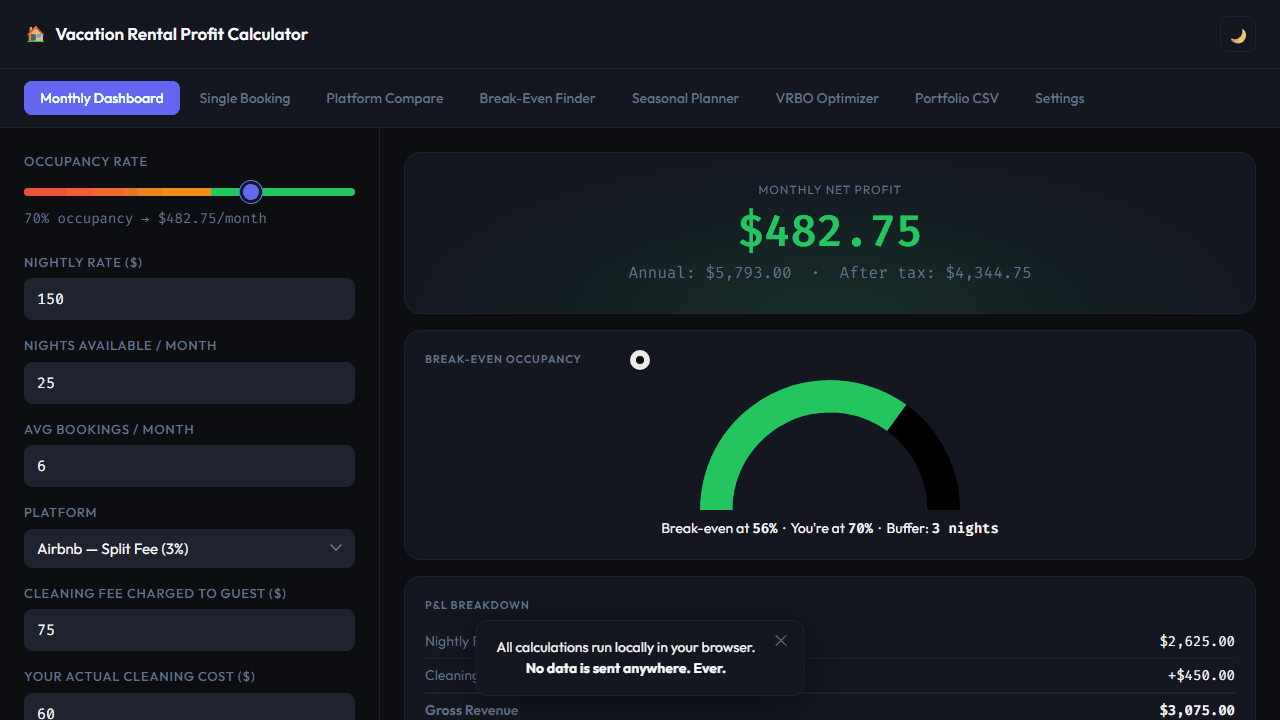
Task: Click the "After tax: $4,344.75" text
Action: click(x=935, y=273)
